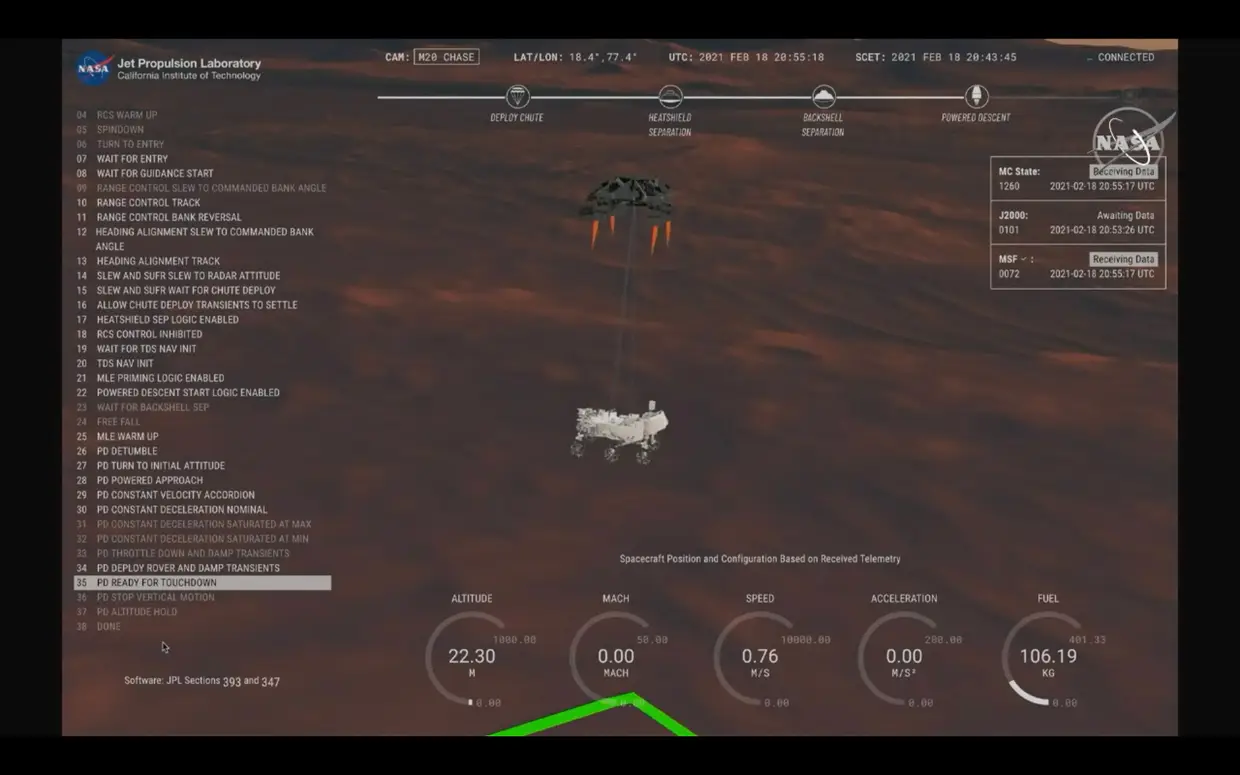Click the Spacecraft Position and Configuration caption
This screenshot has height=775, width=1240.
[x=760, y=559]
